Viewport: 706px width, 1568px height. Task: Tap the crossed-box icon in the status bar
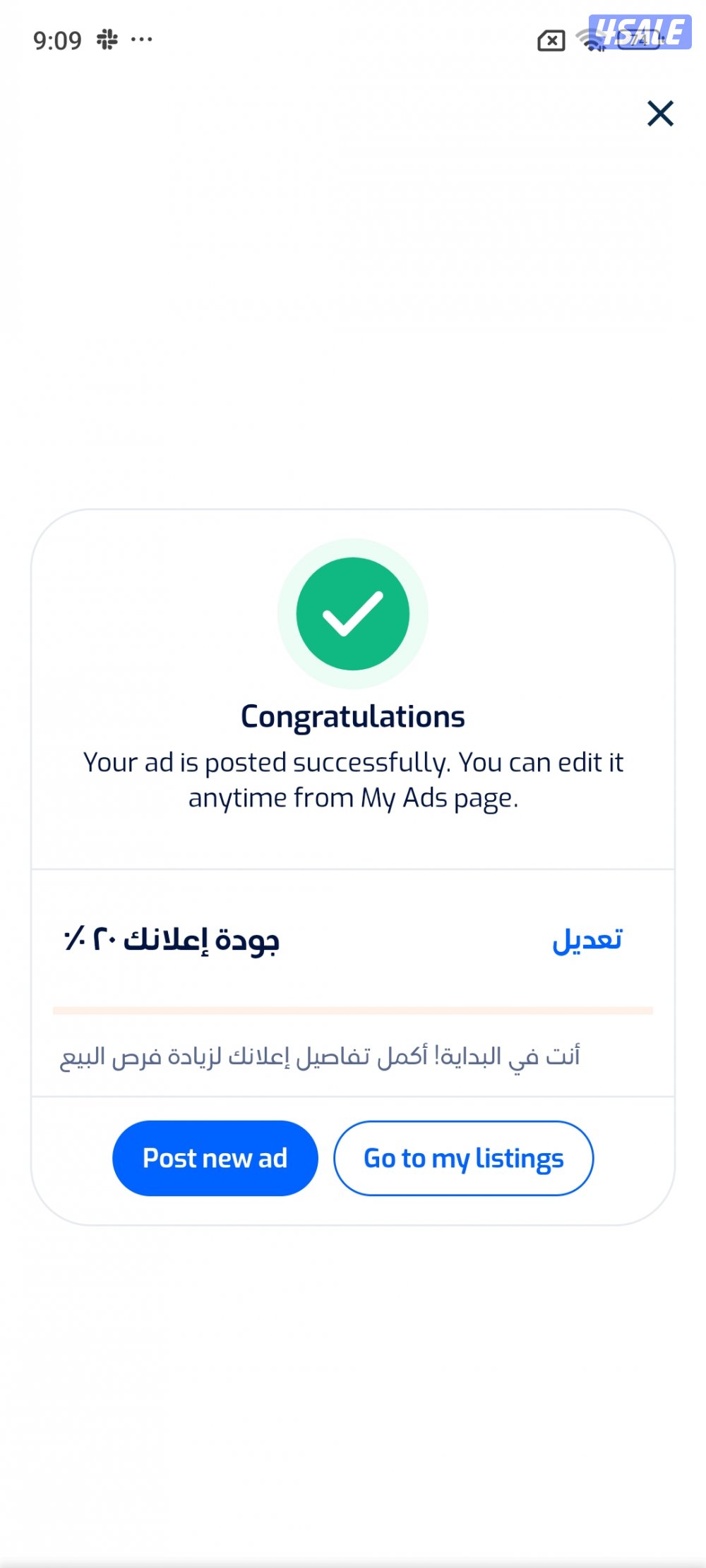pyautogui.click(x=551, y=41)
